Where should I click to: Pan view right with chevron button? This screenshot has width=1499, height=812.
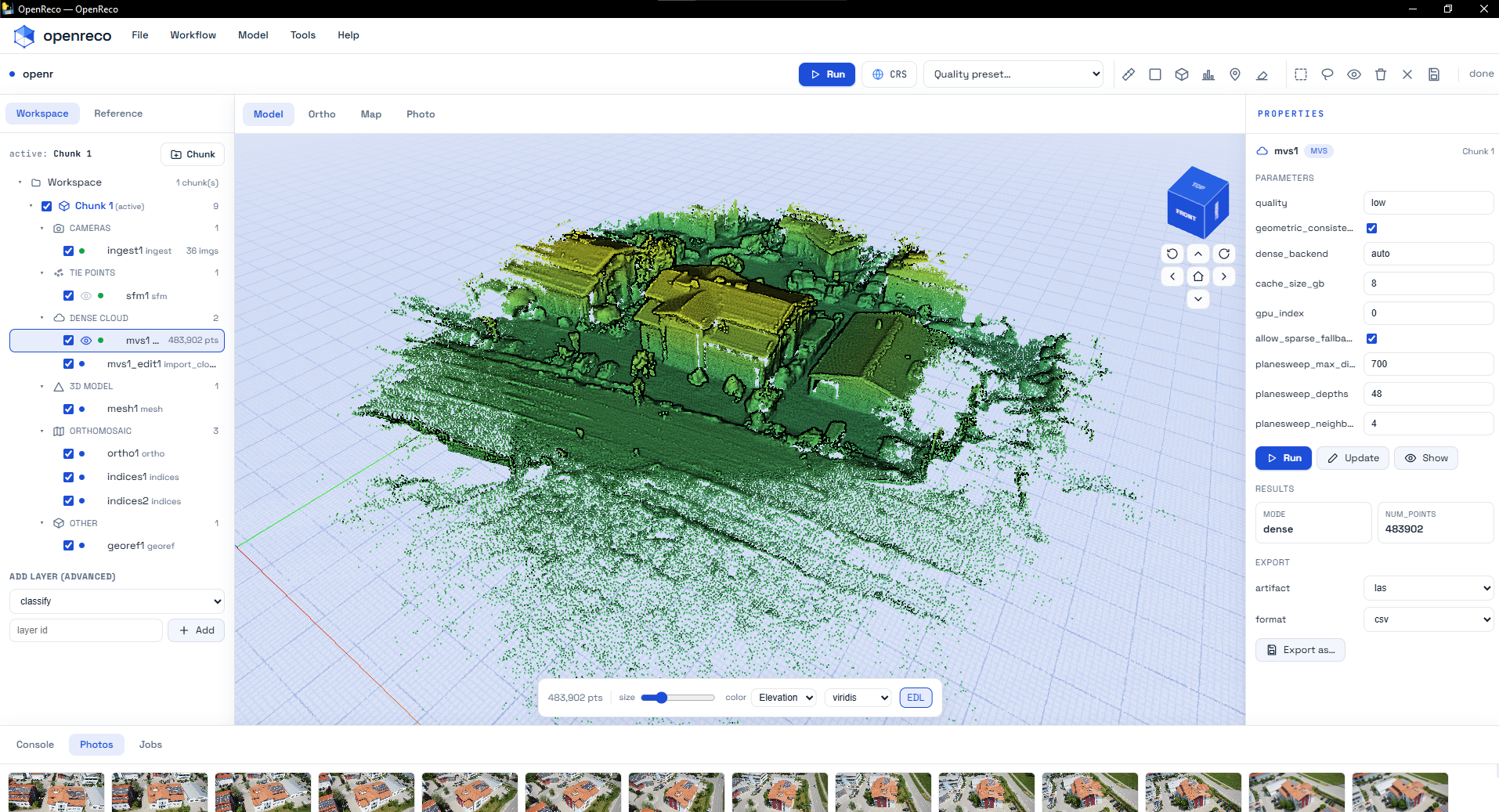pos(1224,276)
